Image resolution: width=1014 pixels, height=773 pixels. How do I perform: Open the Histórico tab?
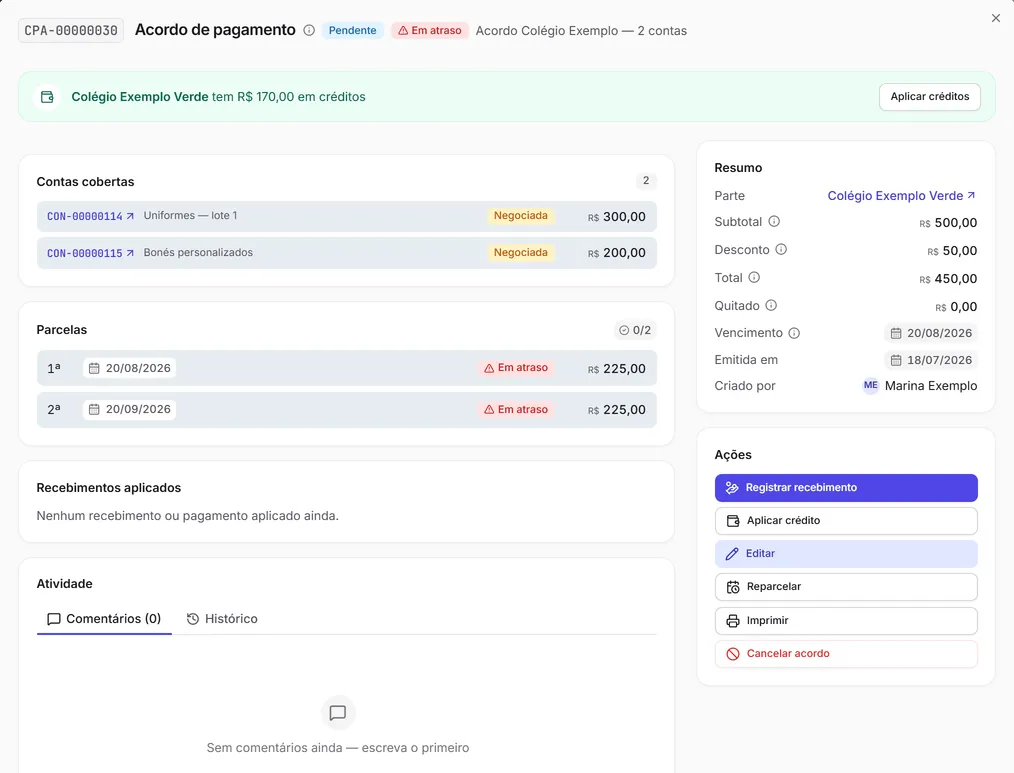click(x=222, y=619)
